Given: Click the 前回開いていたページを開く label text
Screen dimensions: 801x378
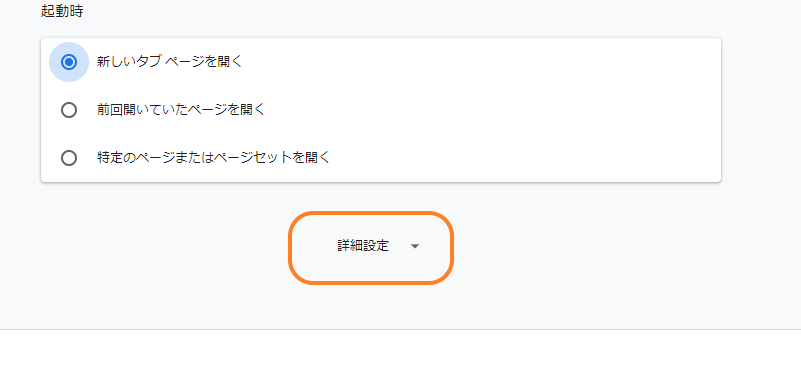Looking at the screenshot, I should pyautogui.click(x=181, y=110).
